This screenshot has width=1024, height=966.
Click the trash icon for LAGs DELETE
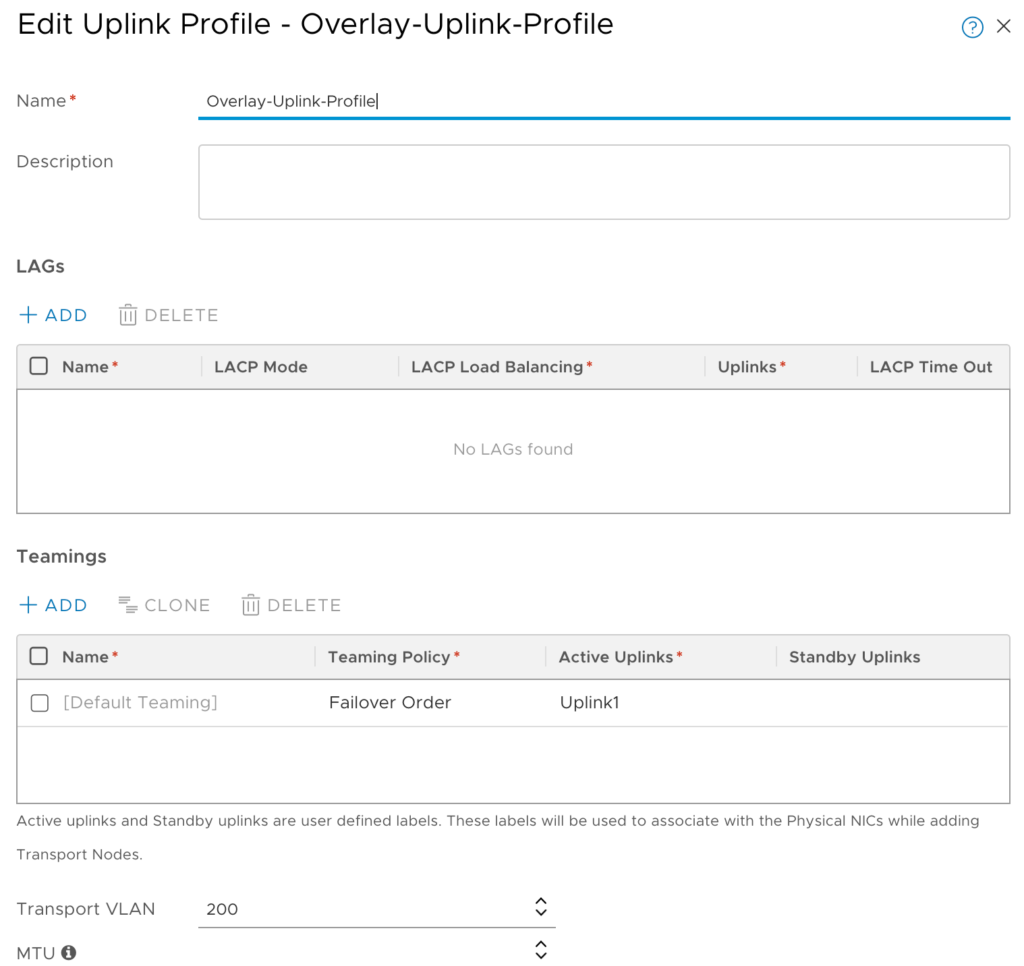(x=128, y=315)
